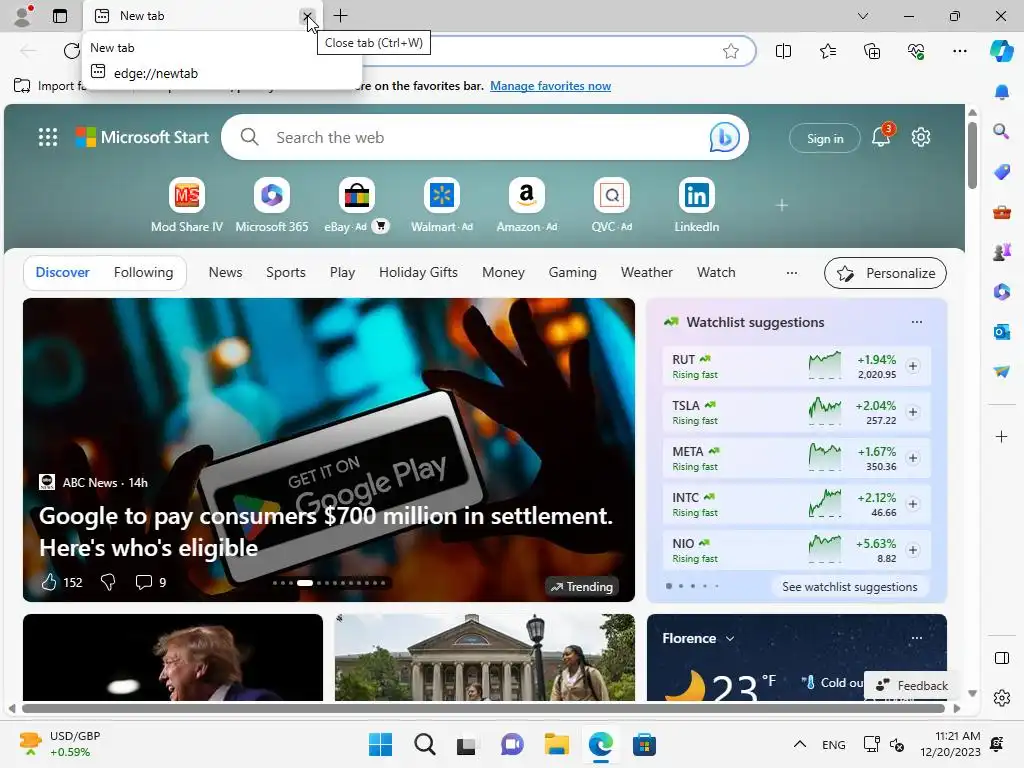
Task: Open the Favorites list icon
Action: [827, 51]
